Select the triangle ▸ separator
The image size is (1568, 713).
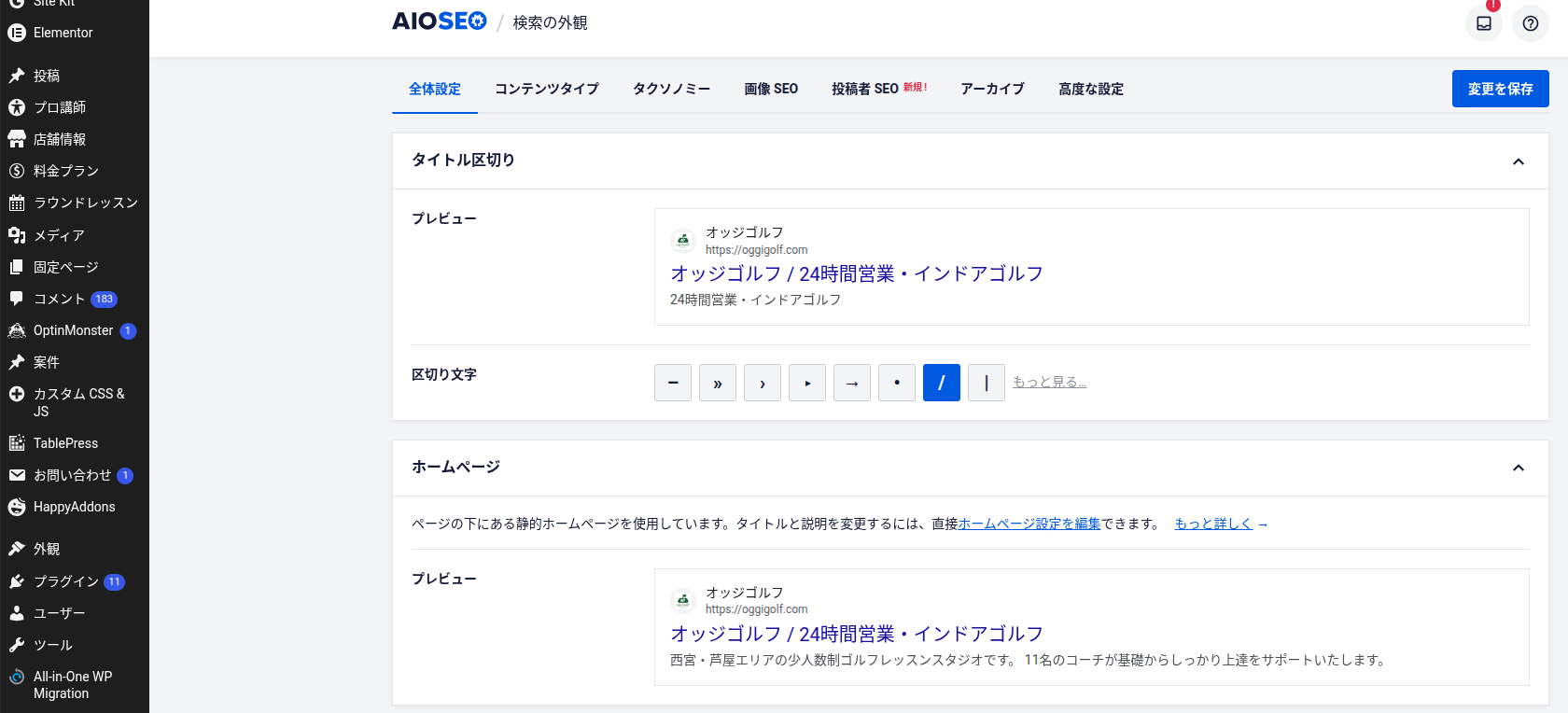pyautogui.click(x=807, y=383)
